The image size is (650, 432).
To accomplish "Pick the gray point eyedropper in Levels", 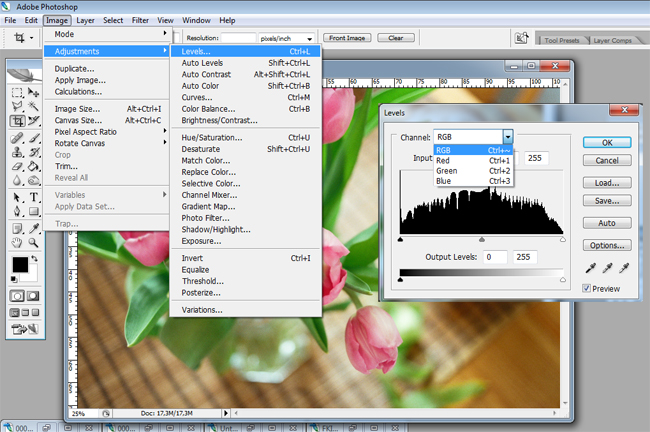I will (608, 268).
